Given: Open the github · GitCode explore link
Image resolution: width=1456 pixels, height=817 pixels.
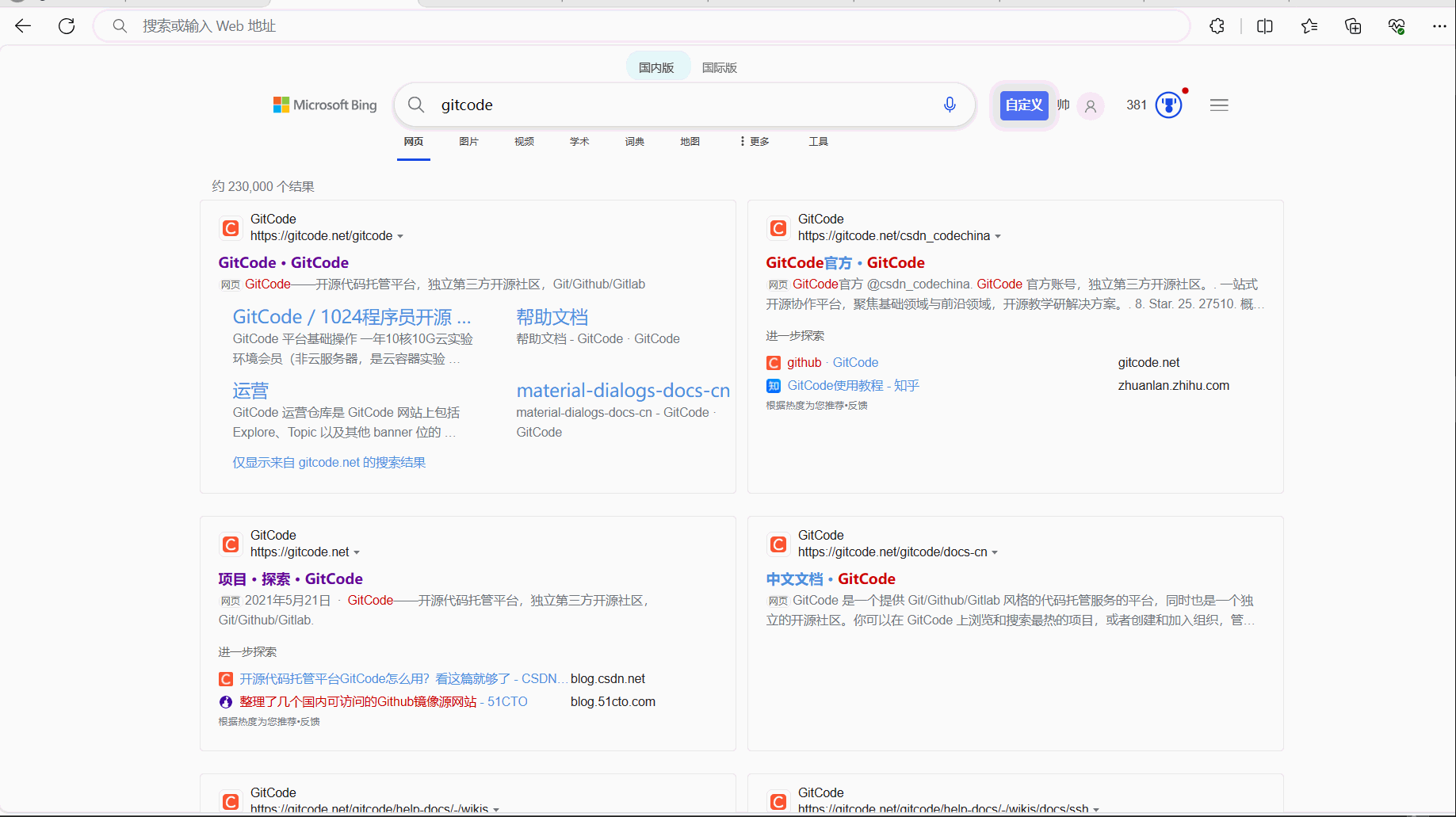Looking at the screenshot, I should (x=832, y=362).
